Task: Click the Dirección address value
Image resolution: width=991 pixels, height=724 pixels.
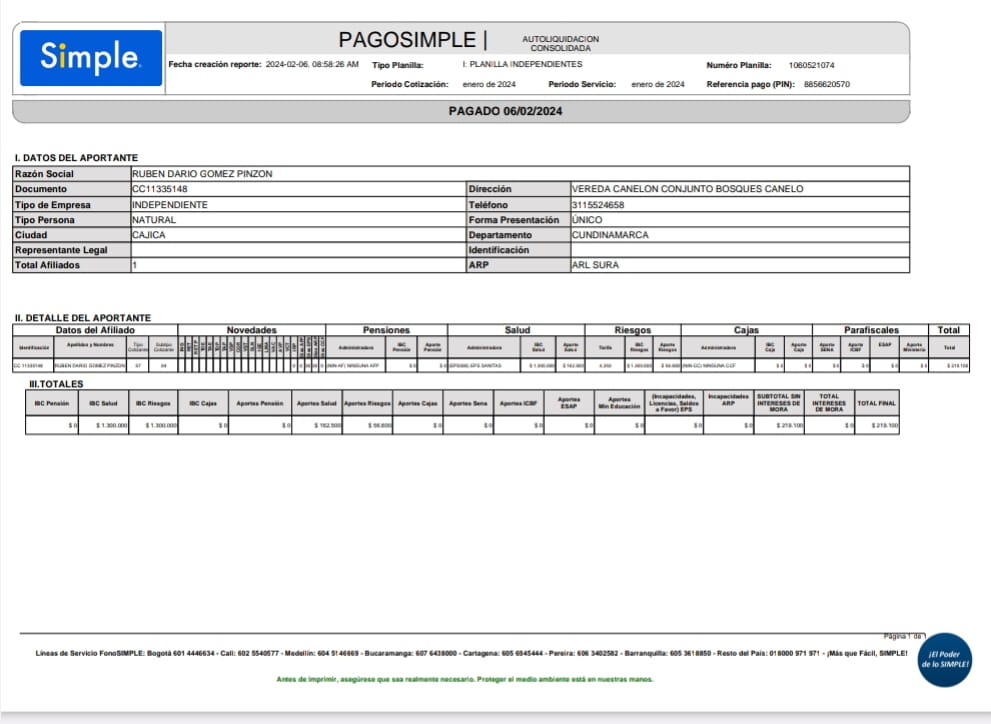Action: coord(687,189)
